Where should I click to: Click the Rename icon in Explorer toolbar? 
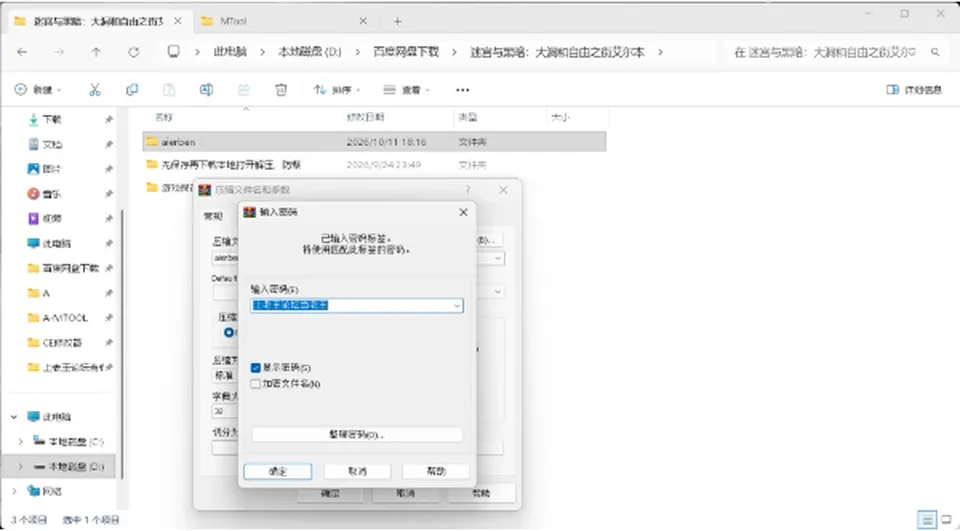click(206, 90)
